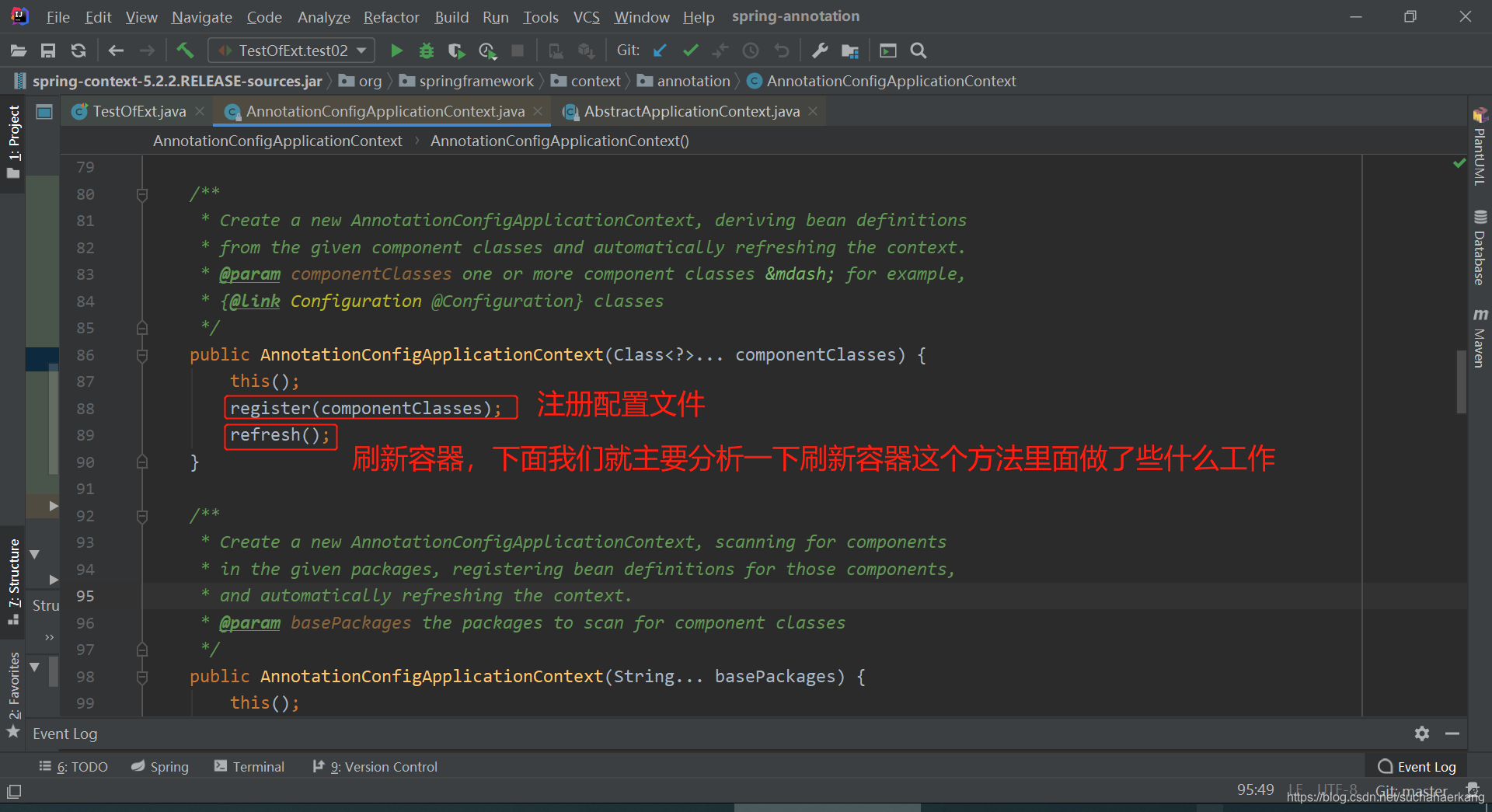The image size is (1492, 812).
Task: Collapse the constructor fold marker at line 86
Action: [142, 355]
